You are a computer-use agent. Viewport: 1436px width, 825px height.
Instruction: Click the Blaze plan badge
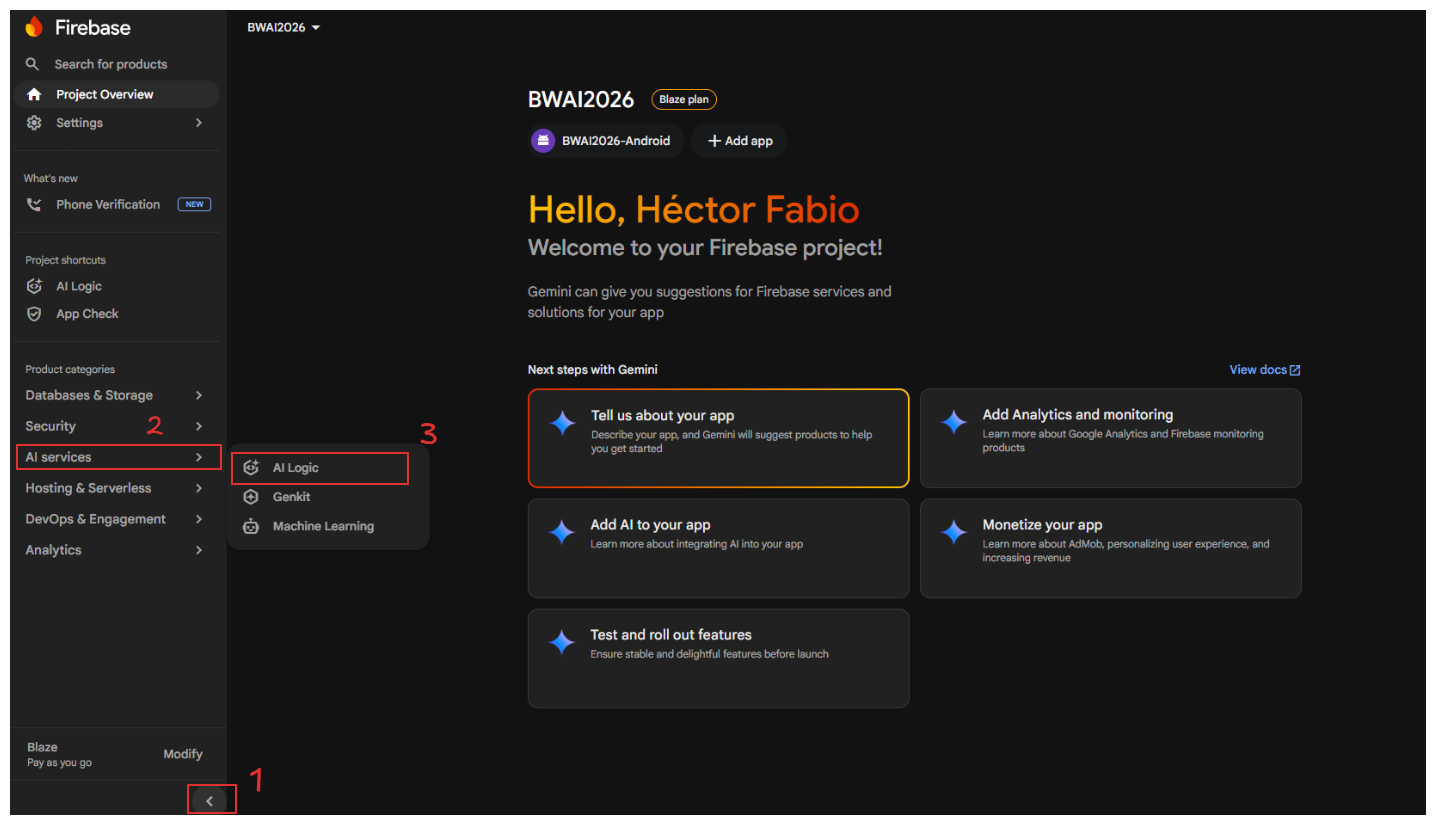(x=684, y=99)
